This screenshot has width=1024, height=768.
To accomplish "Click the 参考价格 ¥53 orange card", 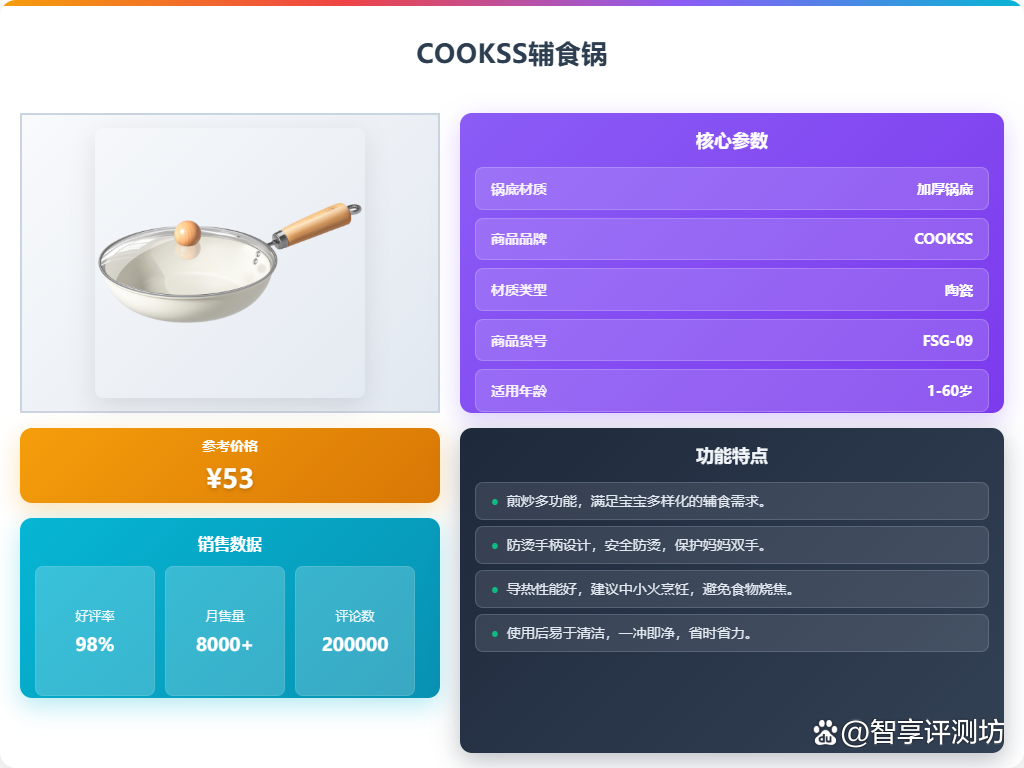I will [230, 466].
